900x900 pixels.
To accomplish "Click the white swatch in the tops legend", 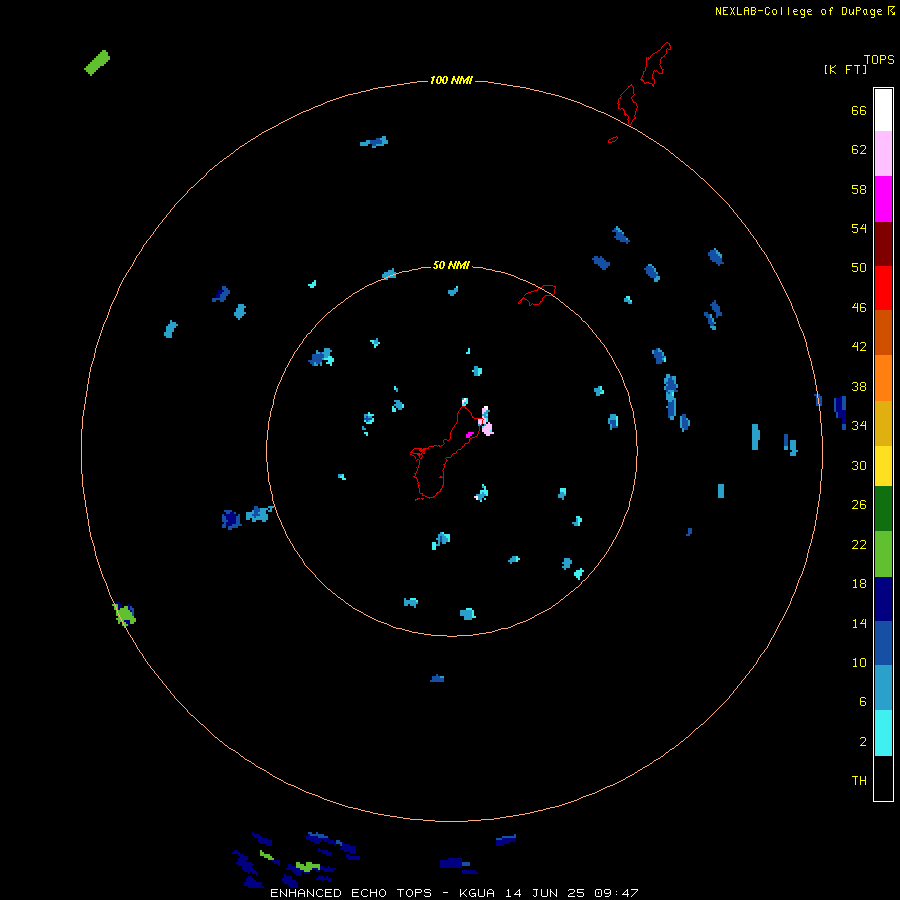I will tap(883, 110).
